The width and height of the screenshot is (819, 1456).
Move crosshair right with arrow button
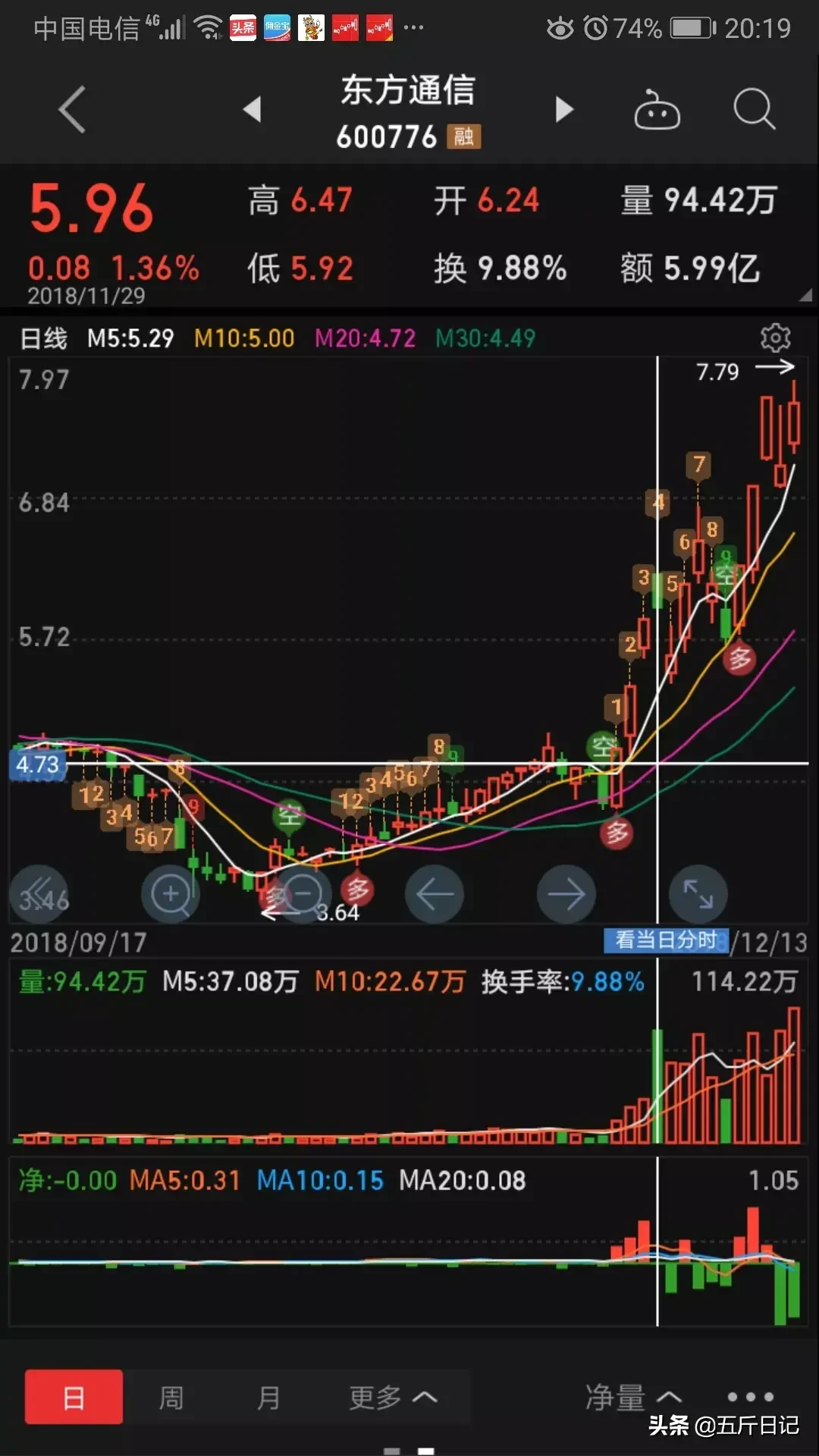566,894
